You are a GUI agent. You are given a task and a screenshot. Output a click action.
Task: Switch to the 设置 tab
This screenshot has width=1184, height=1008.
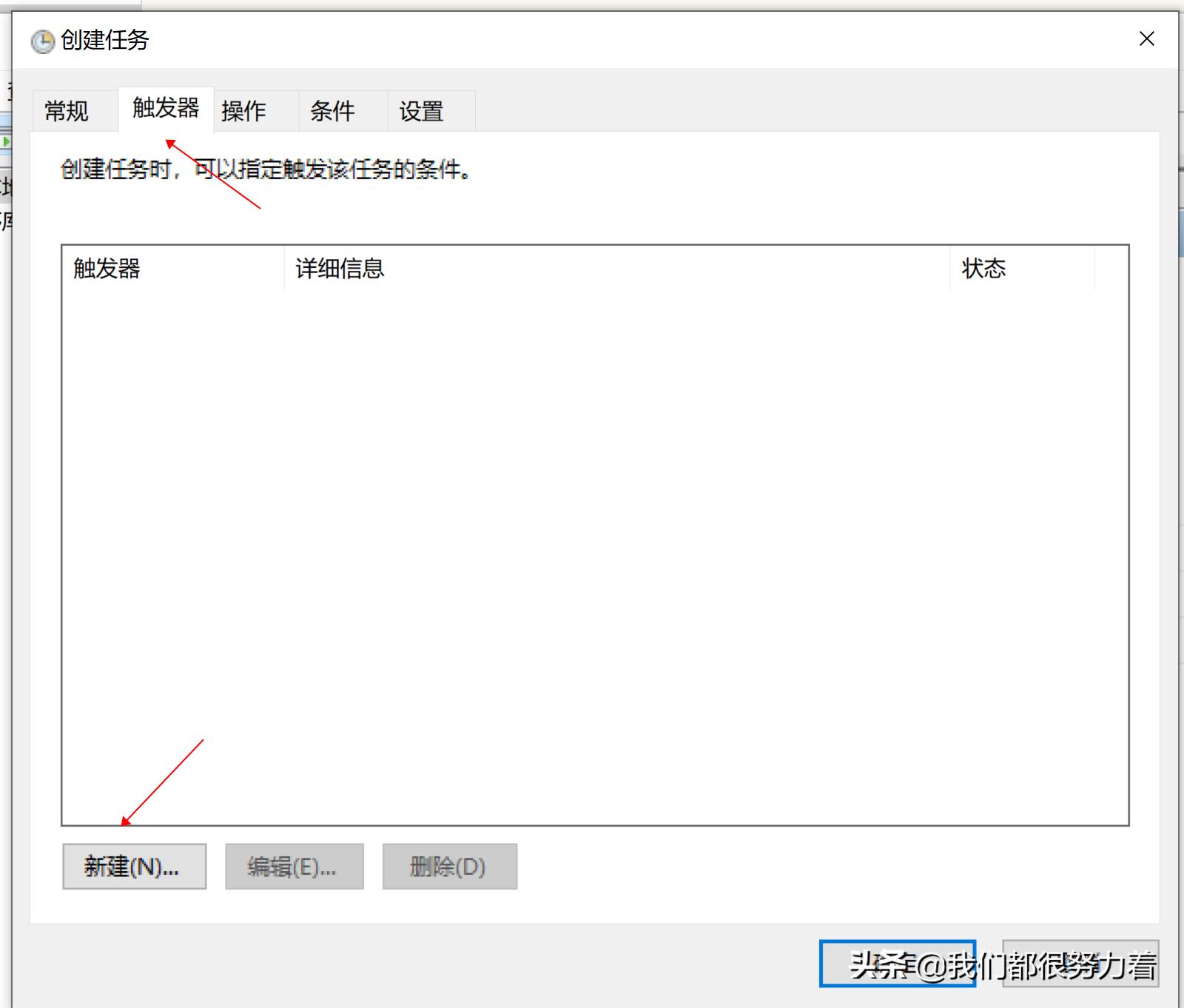420,111
